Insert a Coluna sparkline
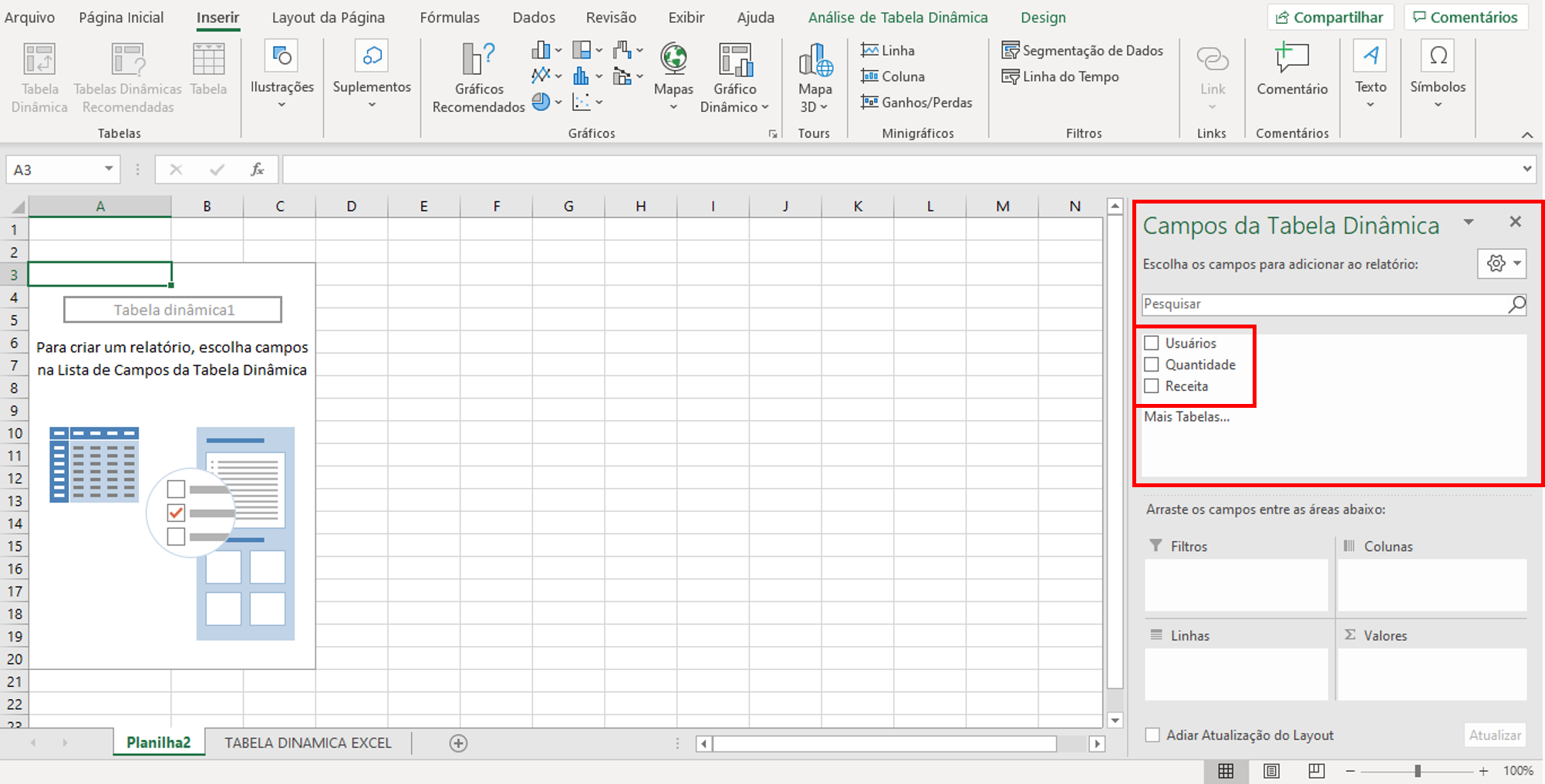Image resolution: width=1545 pixels, height=784 pixels. click(x=893, y=76)
